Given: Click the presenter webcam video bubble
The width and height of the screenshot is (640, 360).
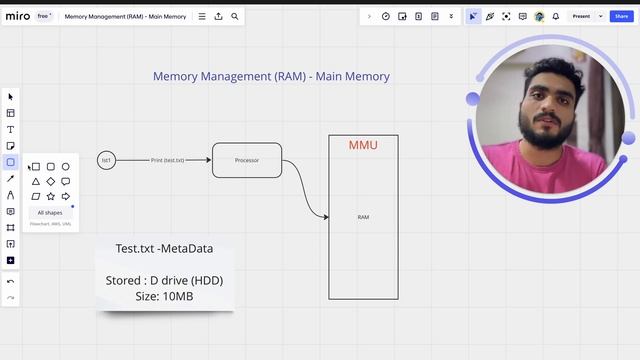Looking at the screenshot, I should point(550,119).
